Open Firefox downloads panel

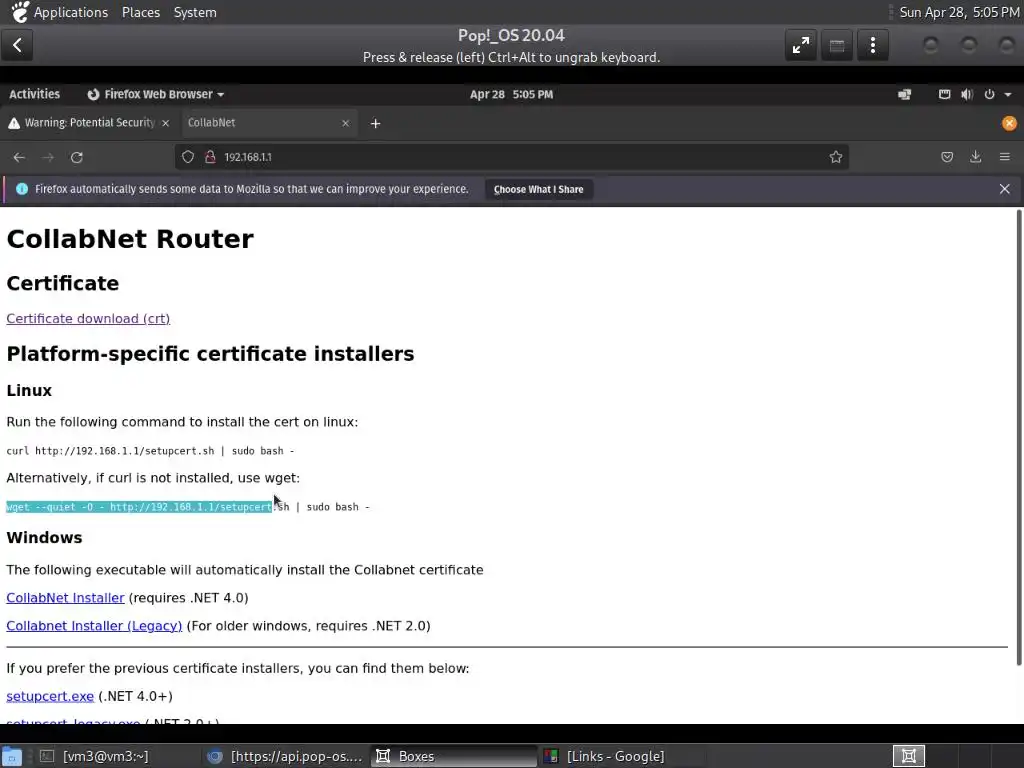pyautogui.click(x=976, y=157)
